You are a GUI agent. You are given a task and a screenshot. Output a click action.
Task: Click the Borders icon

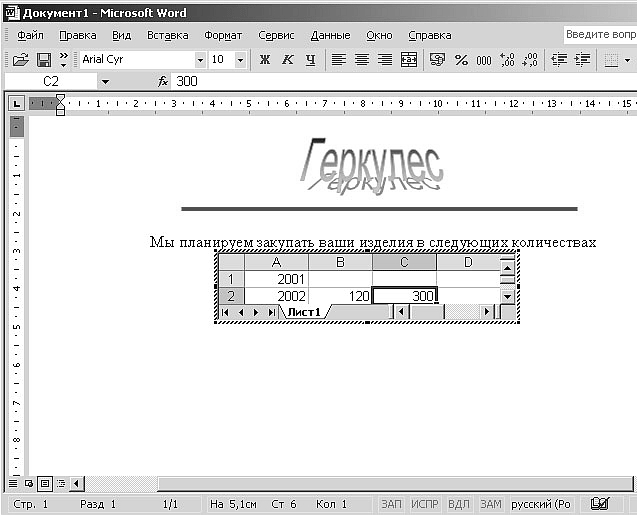tap(611, 60)
